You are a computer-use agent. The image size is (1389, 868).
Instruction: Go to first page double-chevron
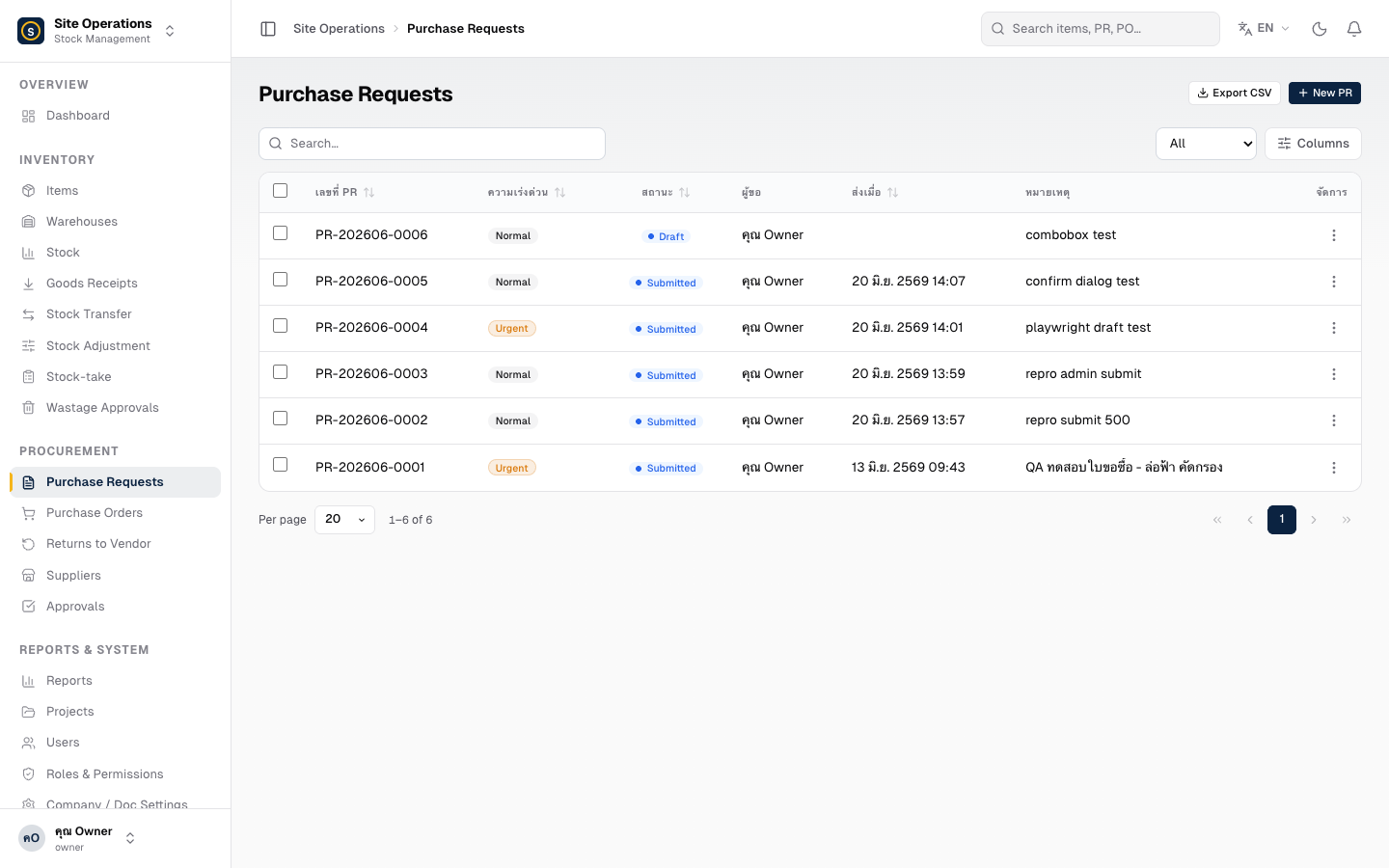point(1217,520)
